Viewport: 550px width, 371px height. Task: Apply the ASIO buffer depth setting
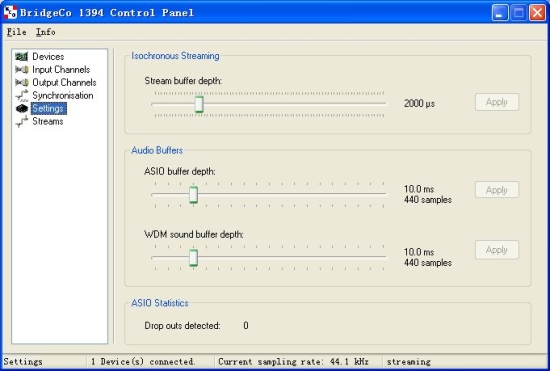click(497, 190)
